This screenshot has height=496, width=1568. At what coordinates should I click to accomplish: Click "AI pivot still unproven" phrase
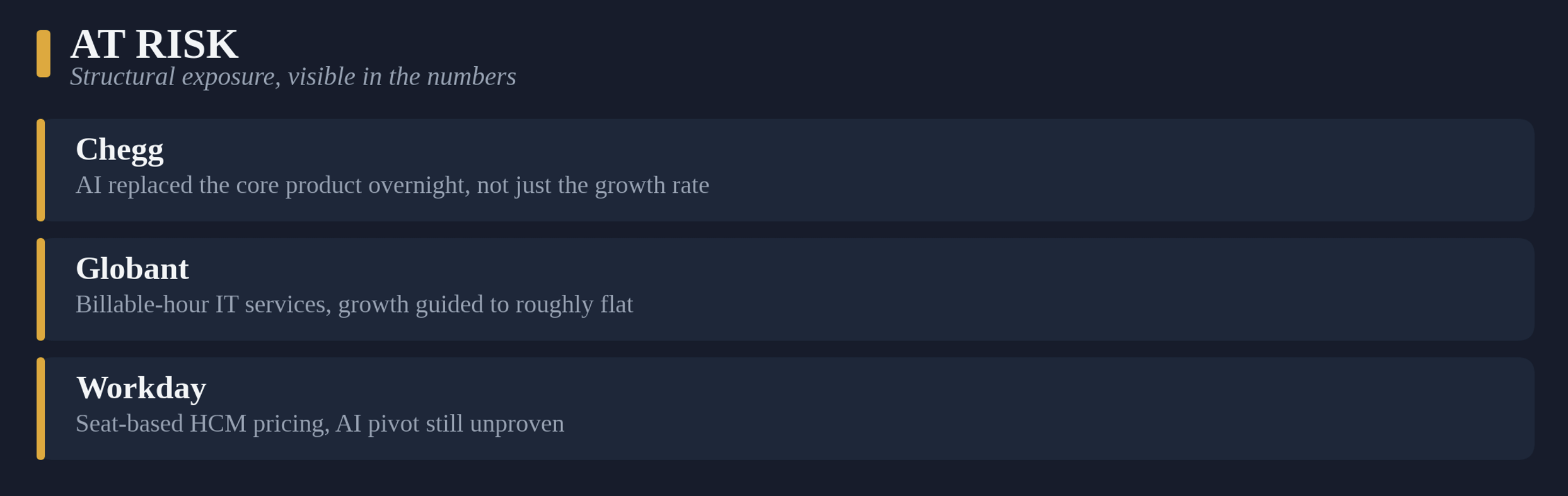point(450,424)
